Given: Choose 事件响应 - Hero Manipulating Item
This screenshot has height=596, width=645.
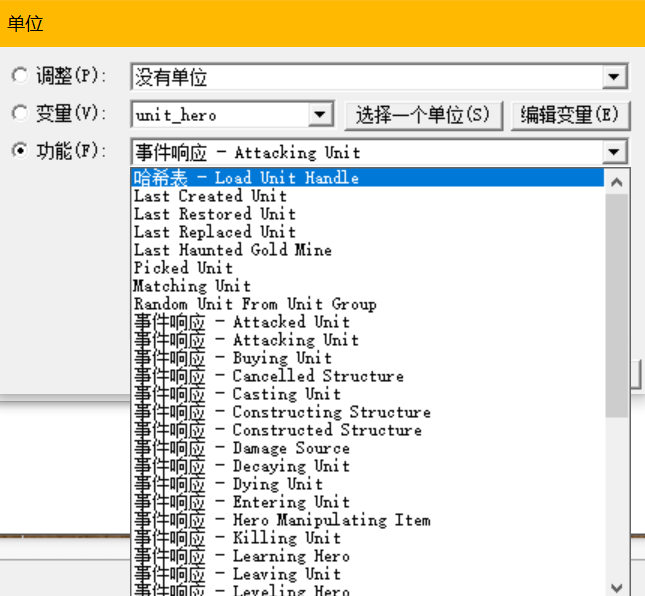Looking at the screenshot, I should click(282, 520).
